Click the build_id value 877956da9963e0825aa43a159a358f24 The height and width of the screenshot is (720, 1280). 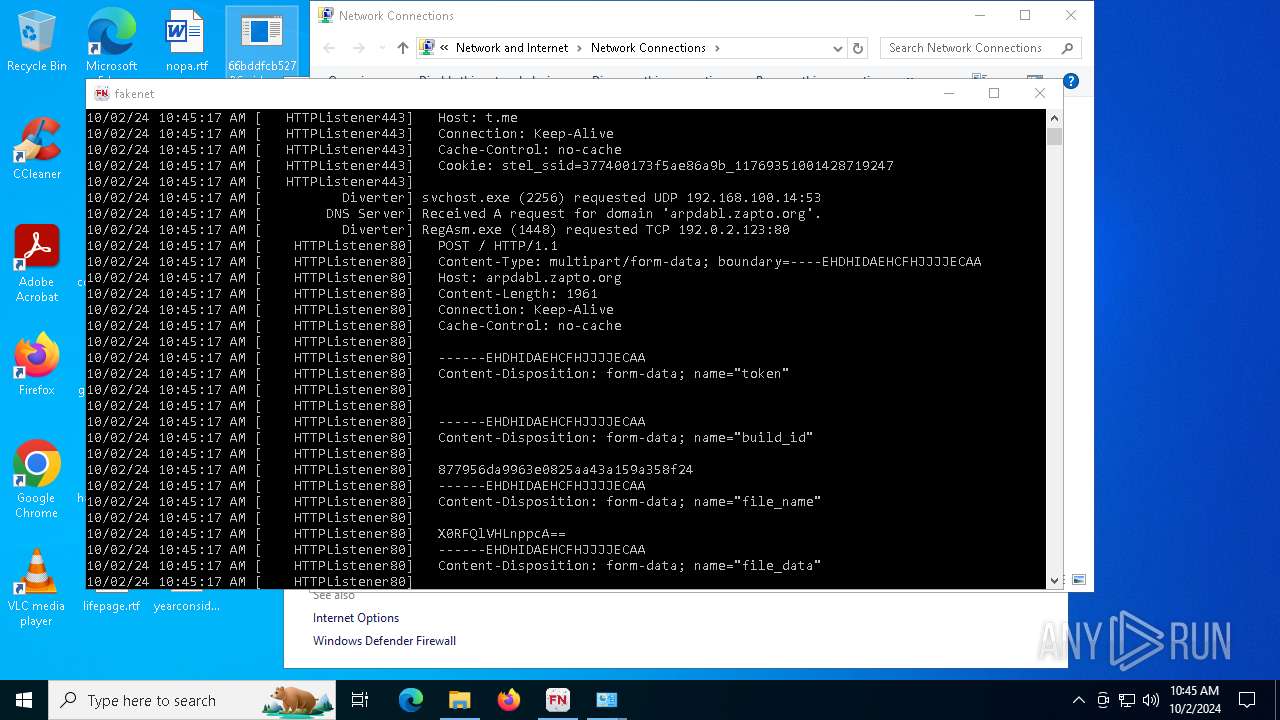565,470
